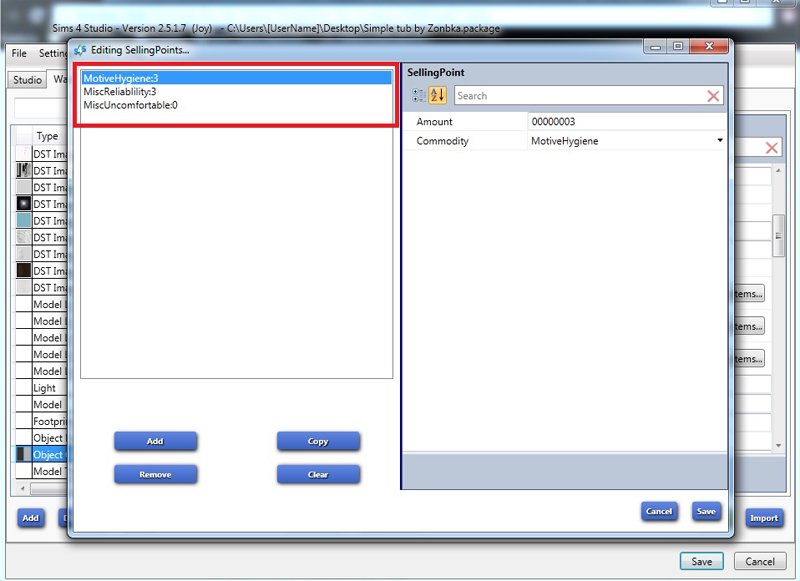
Task: Clear the search with the red X
Action: pyautogui.click(x=713, y=96)
